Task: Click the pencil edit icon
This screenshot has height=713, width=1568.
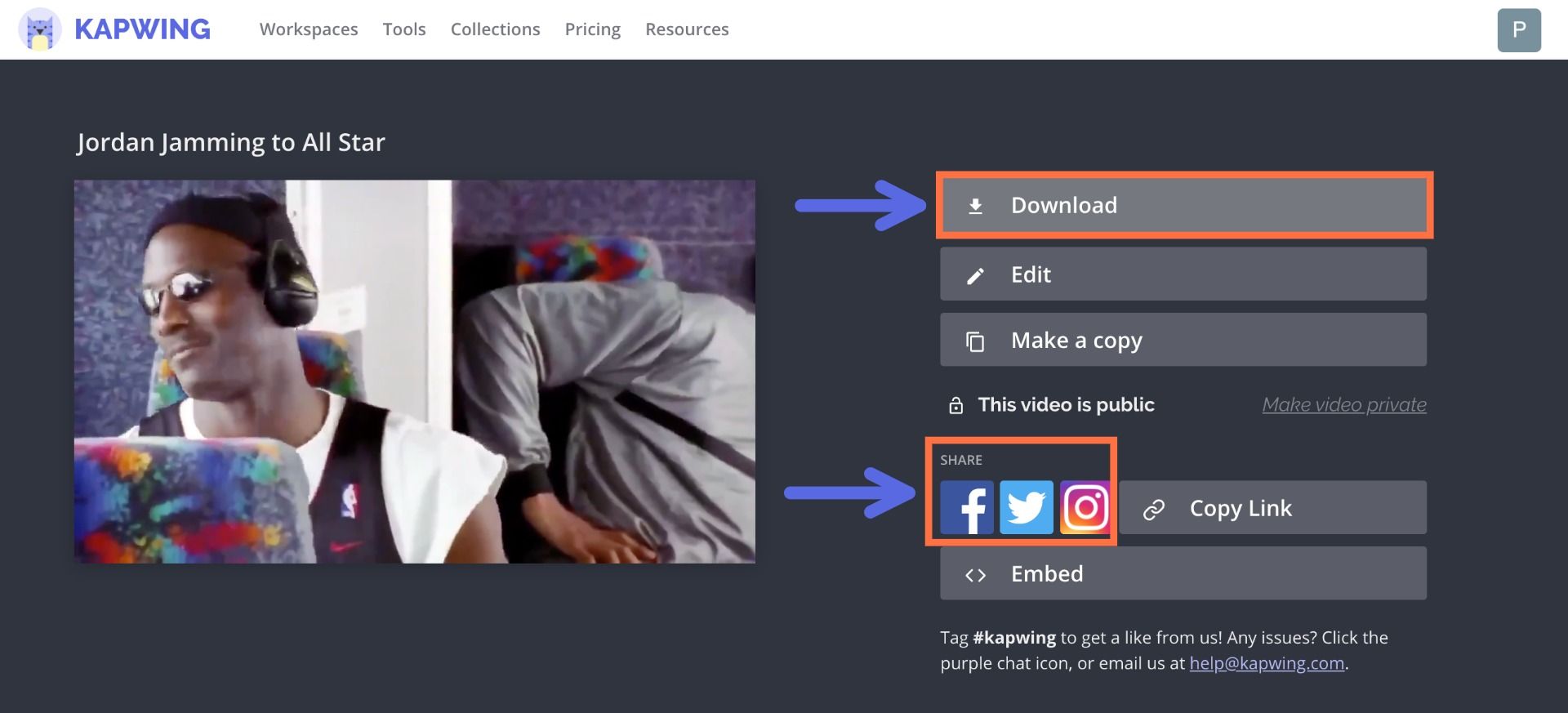Action: pos(975,276)
